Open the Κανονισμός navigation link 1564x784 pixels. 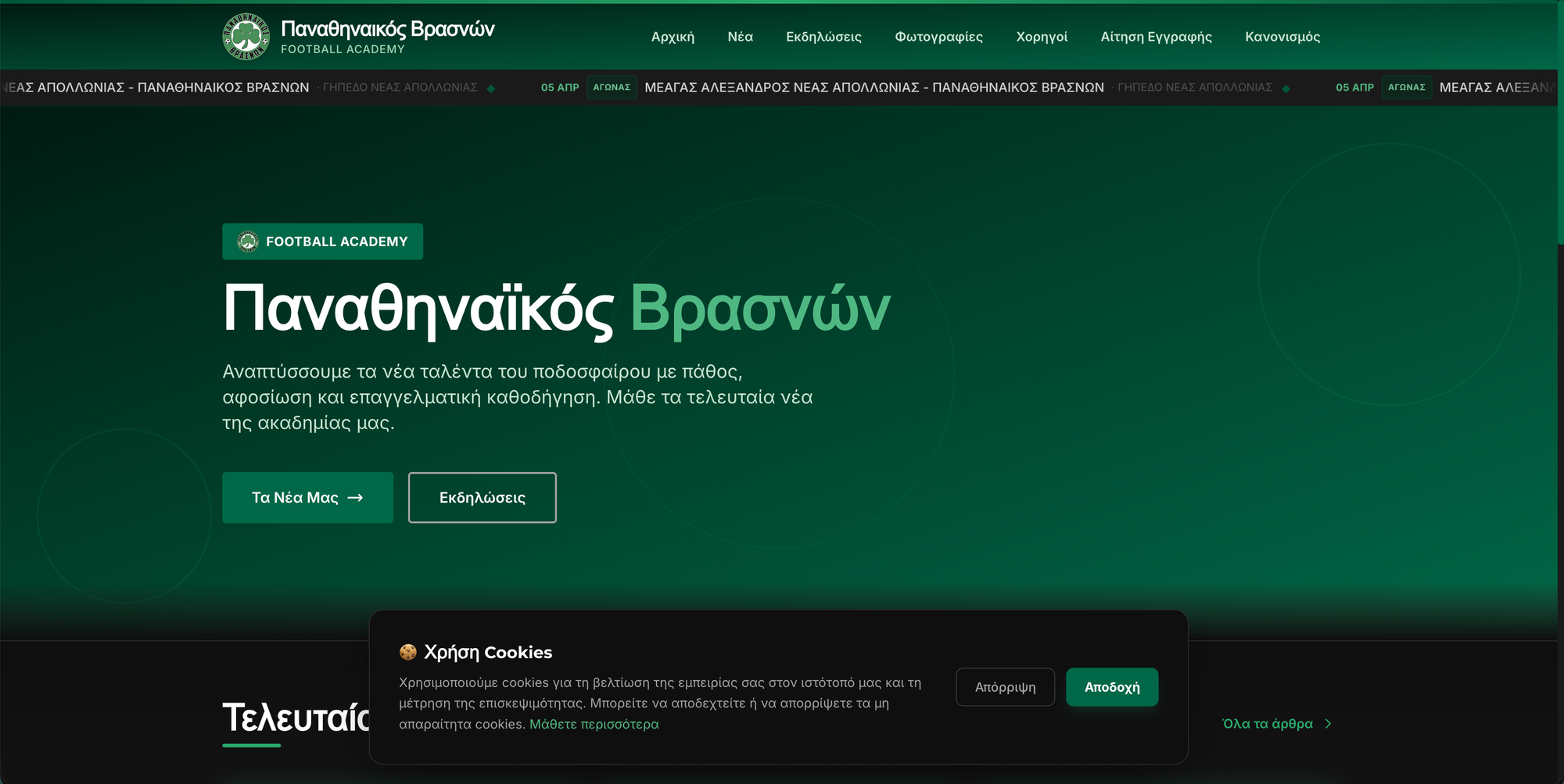click(1282, 37)
